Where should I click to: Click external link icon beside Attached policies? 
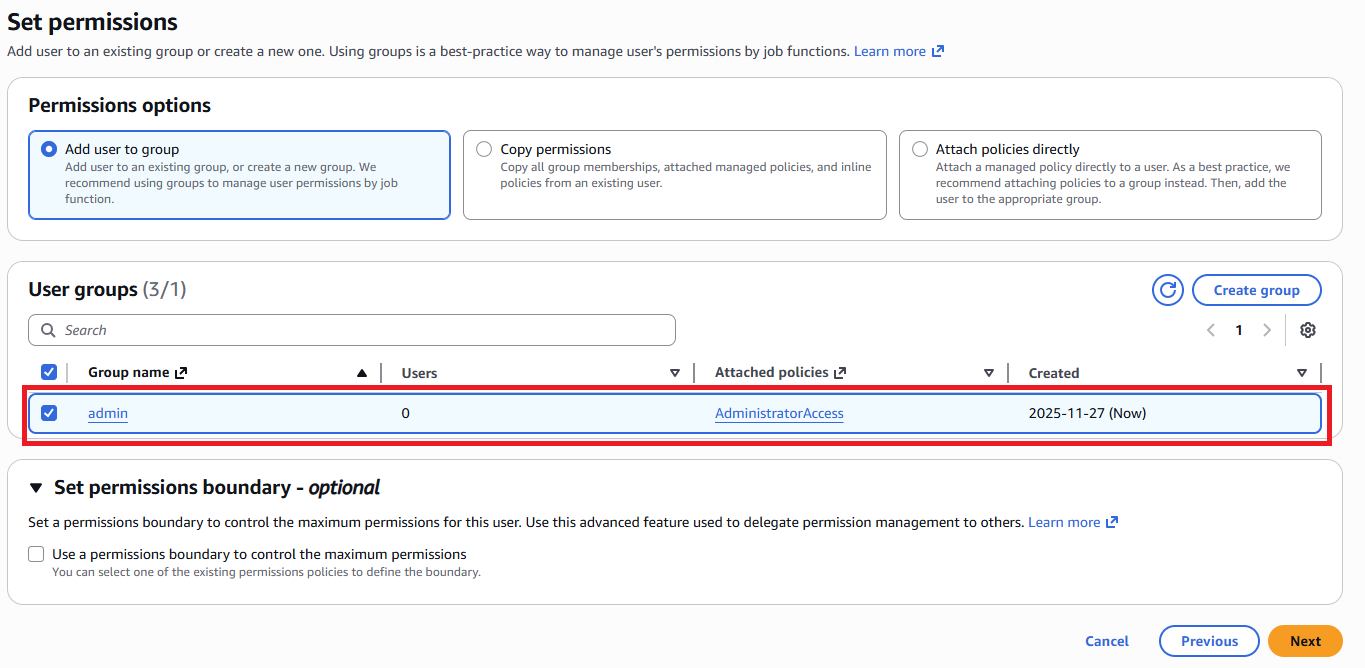tap(840, 373)
